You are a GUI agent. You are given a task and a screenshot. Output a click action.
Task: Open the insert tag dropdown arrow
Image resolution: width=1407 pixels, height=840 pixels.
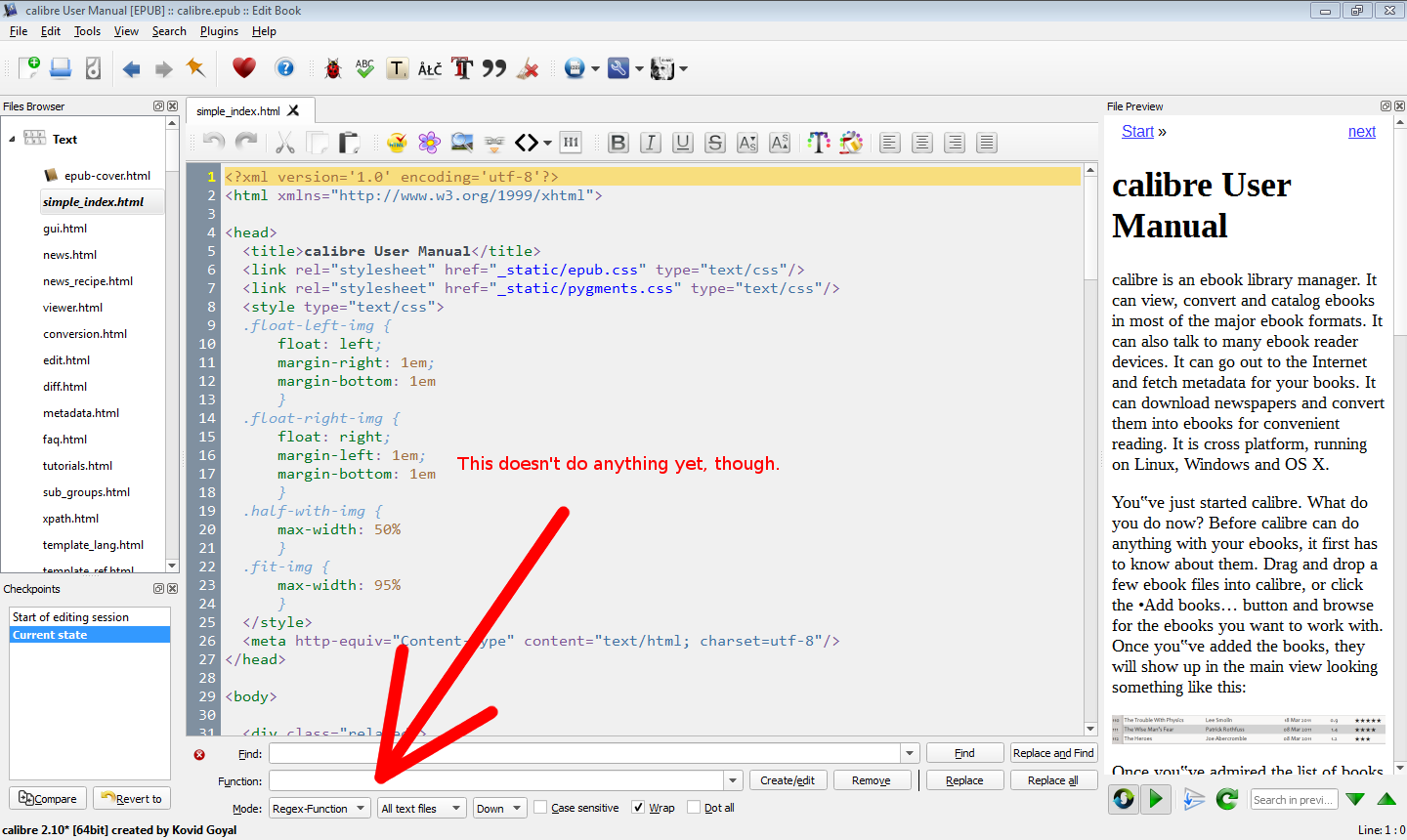tap(547, 144)
